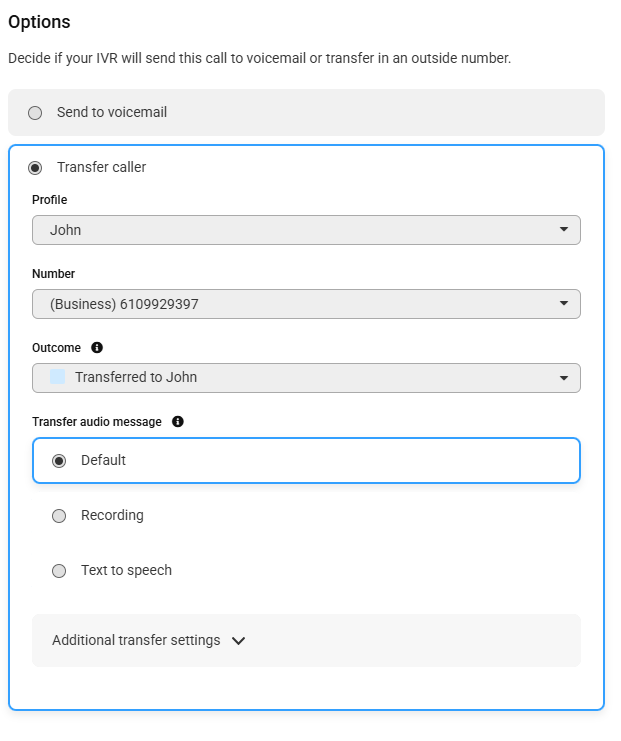
Task: Click the Additional transfer settings chevron
Action: (x=239, y=641)
